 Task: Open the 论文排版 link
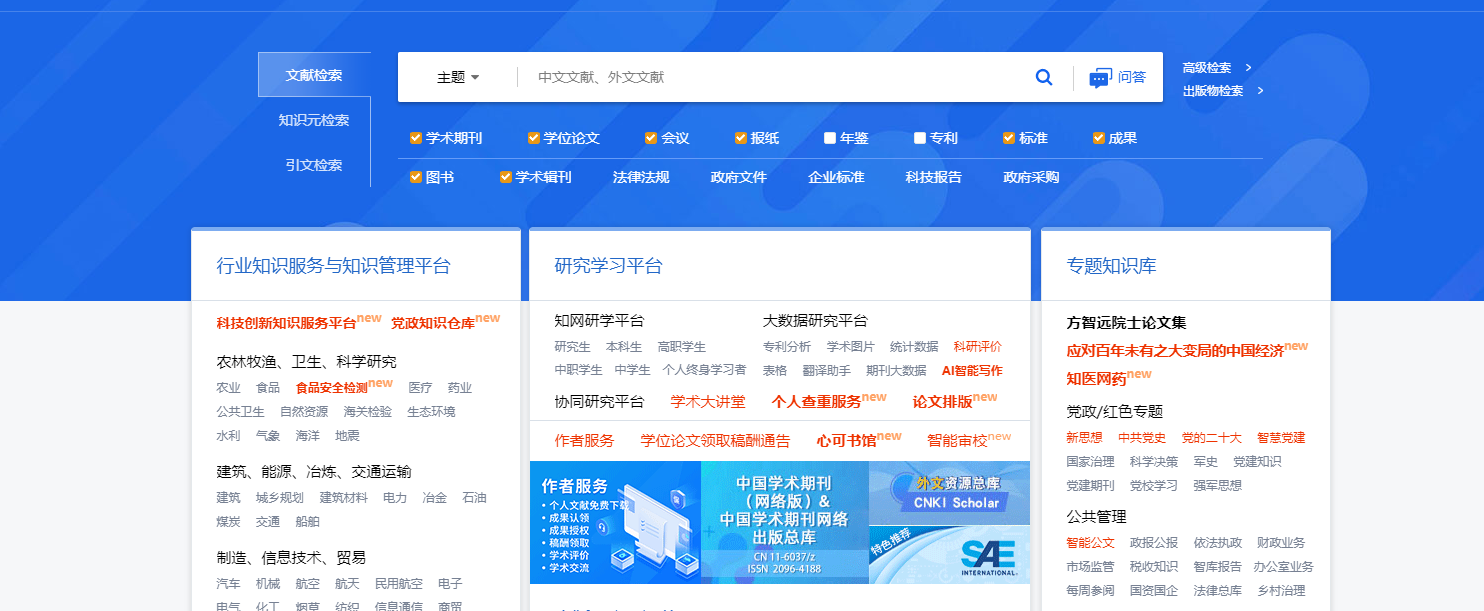pos(942,402)
